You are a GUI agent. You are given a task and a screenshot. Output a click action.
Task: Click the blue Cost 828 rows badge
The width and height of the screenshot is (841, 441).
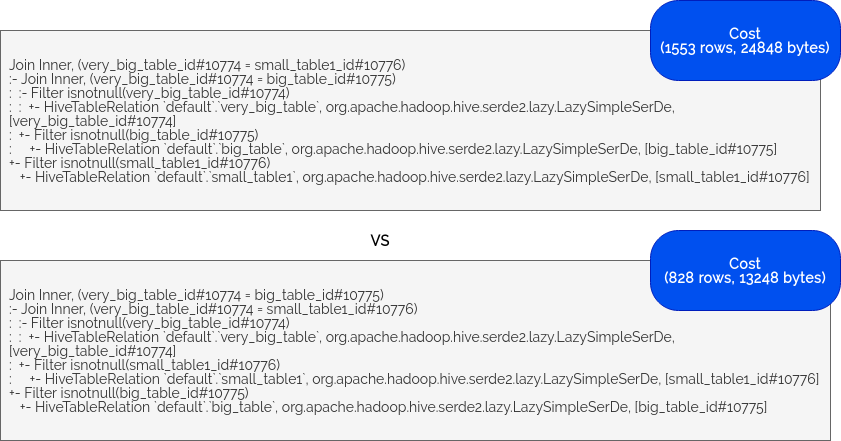745,270
